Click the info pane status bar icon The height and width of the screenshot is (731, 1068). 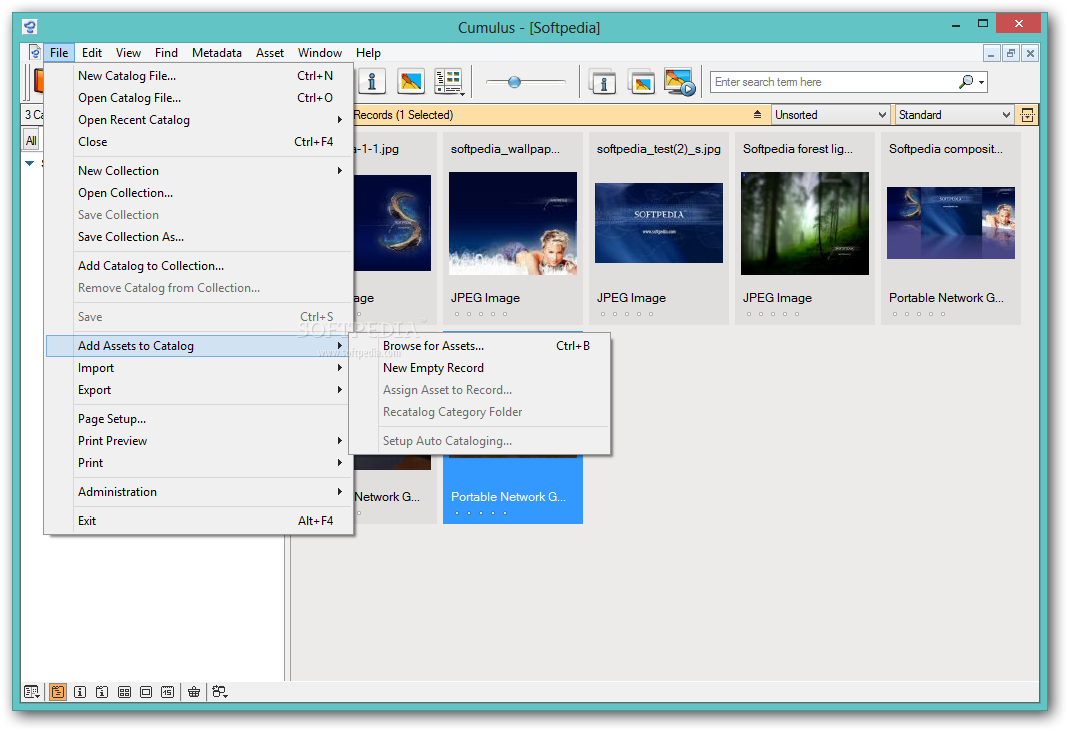[x=80, y=691]
